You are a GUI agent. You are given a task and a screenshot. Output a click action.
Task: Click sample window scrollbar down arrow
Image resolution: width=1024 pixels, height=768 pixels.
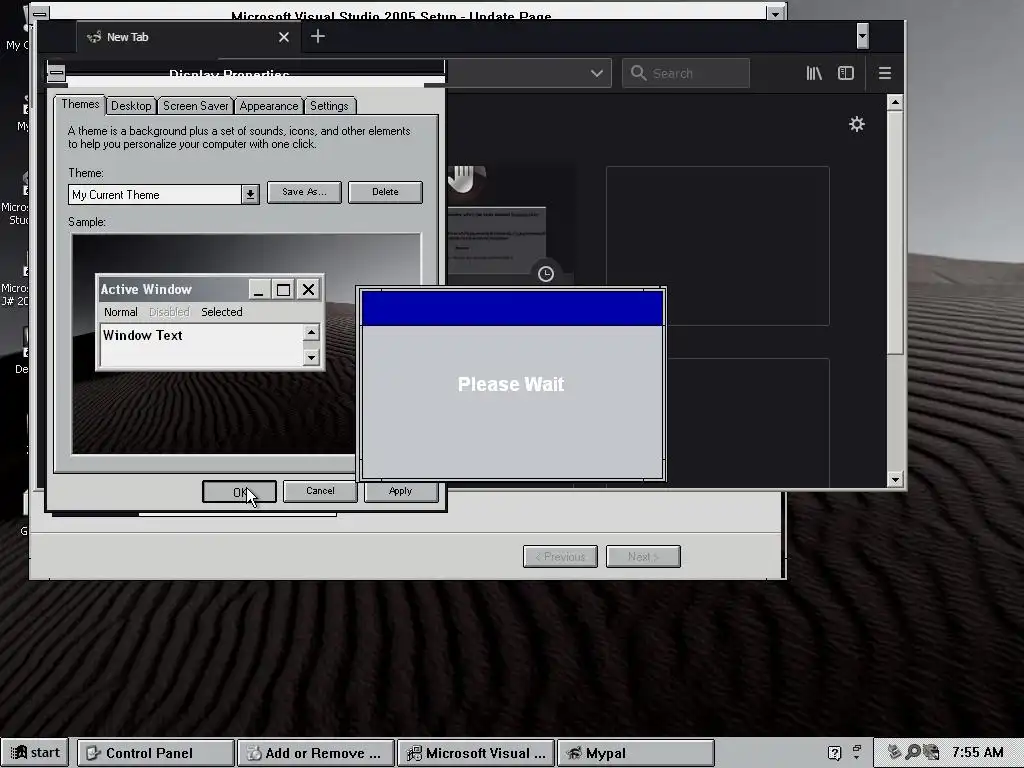click(311, 357)
